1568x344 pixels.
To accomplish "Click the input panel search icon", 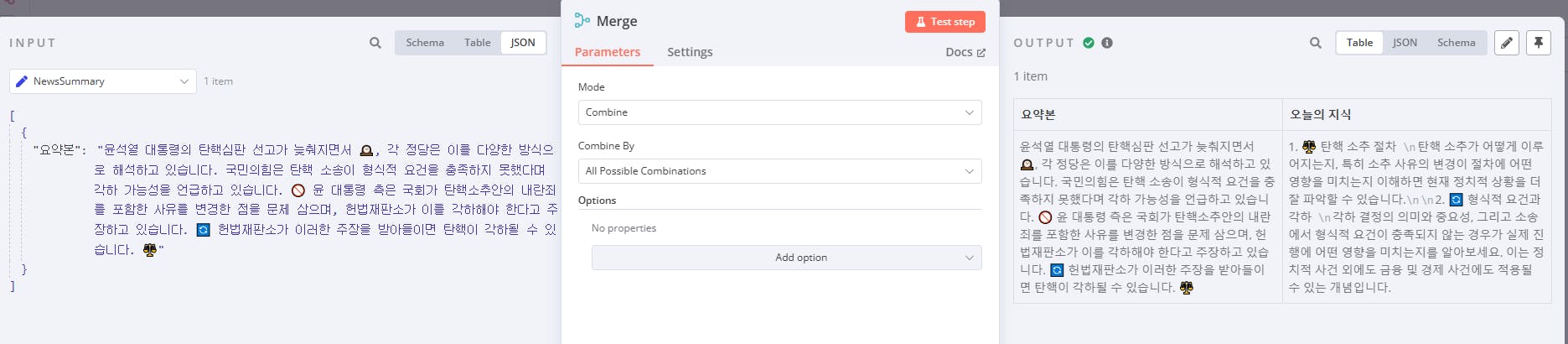I will (375, 43).
